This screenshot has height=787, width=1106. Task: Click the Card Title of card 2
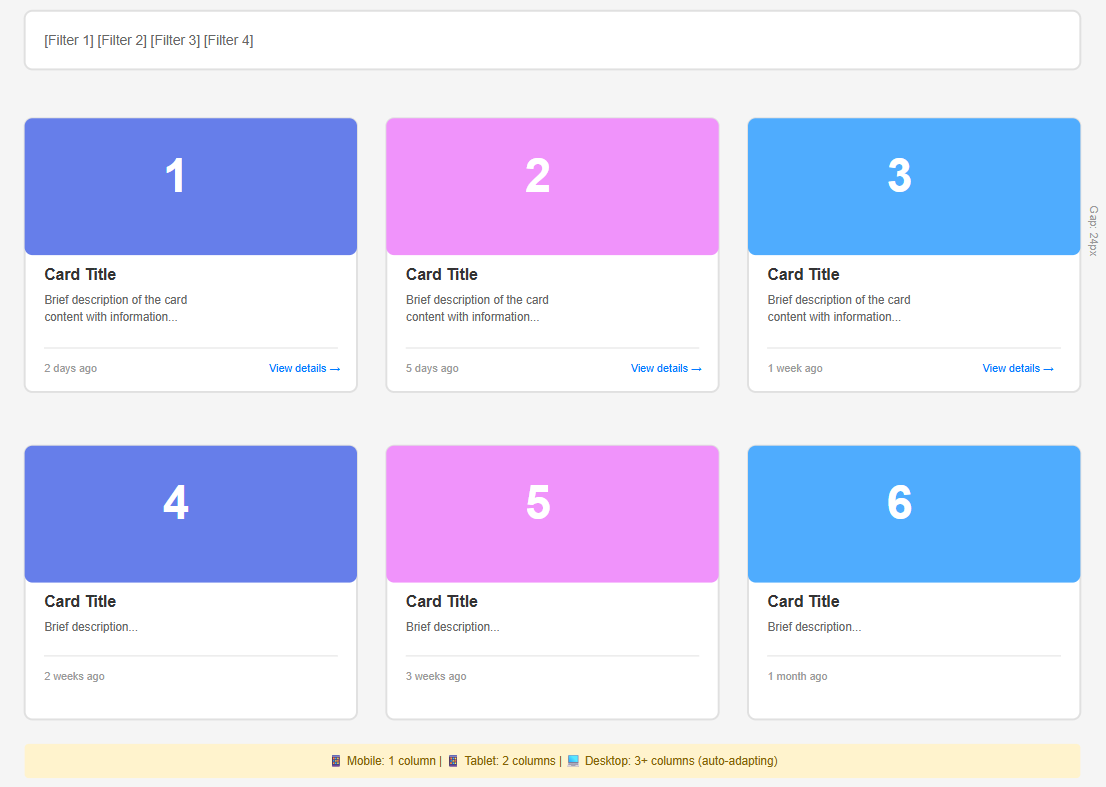[442, 274]
